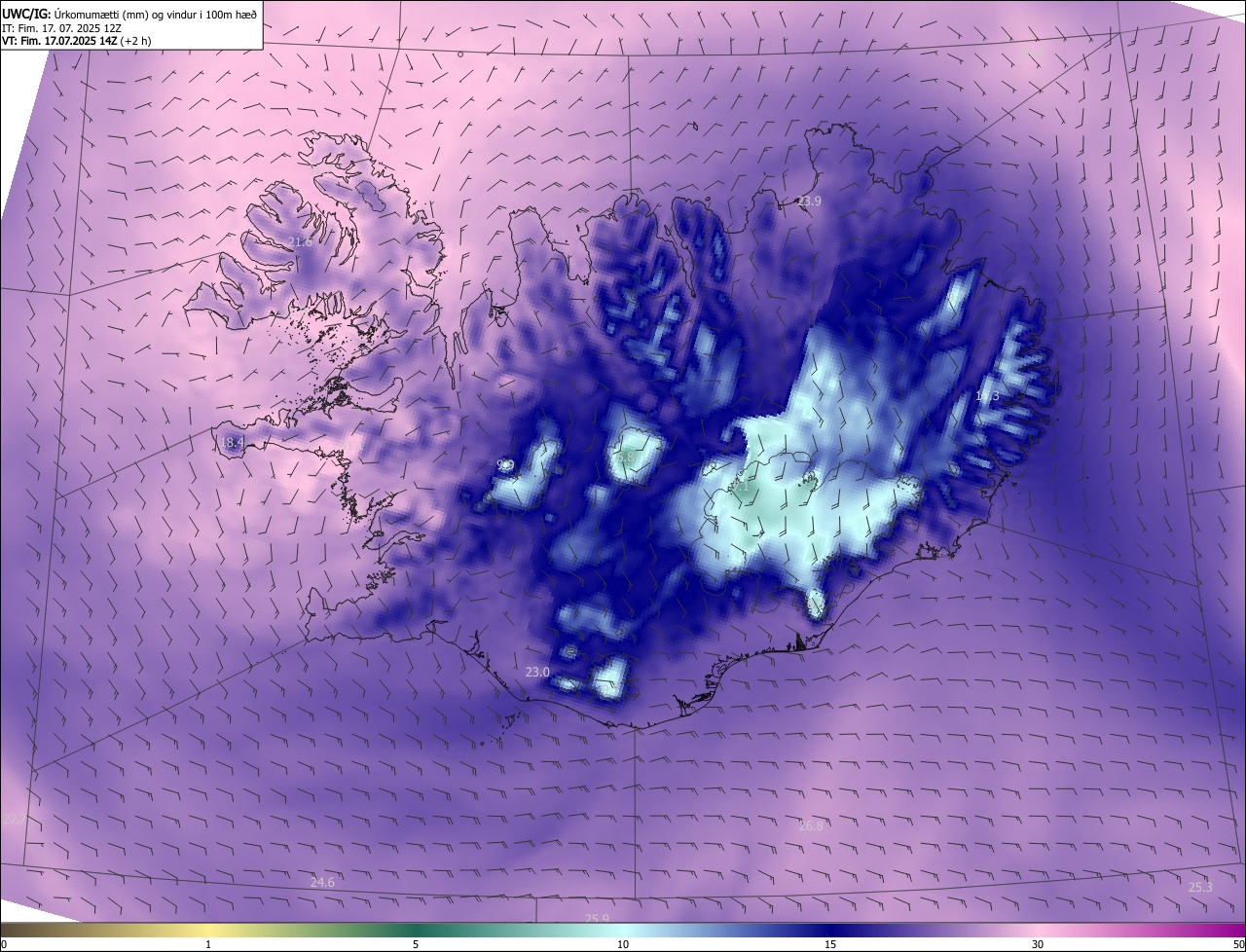Click the "0" tick label on the color scale

coord(4,944)
